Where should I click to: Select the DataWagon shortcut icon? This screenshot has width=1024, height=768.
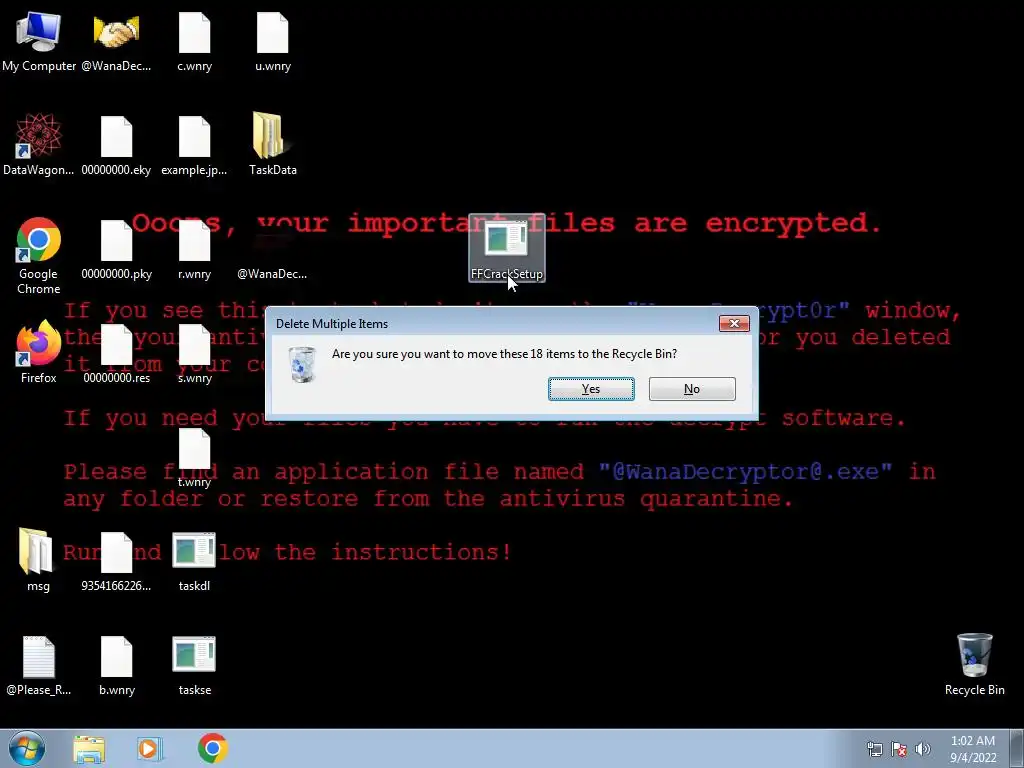coord(39,145)
